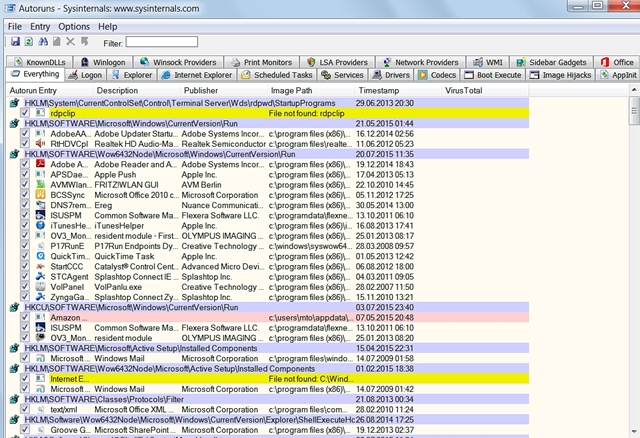Click the Codecs tab orange icon
640x438 pixels.
(x=423, y=75)
